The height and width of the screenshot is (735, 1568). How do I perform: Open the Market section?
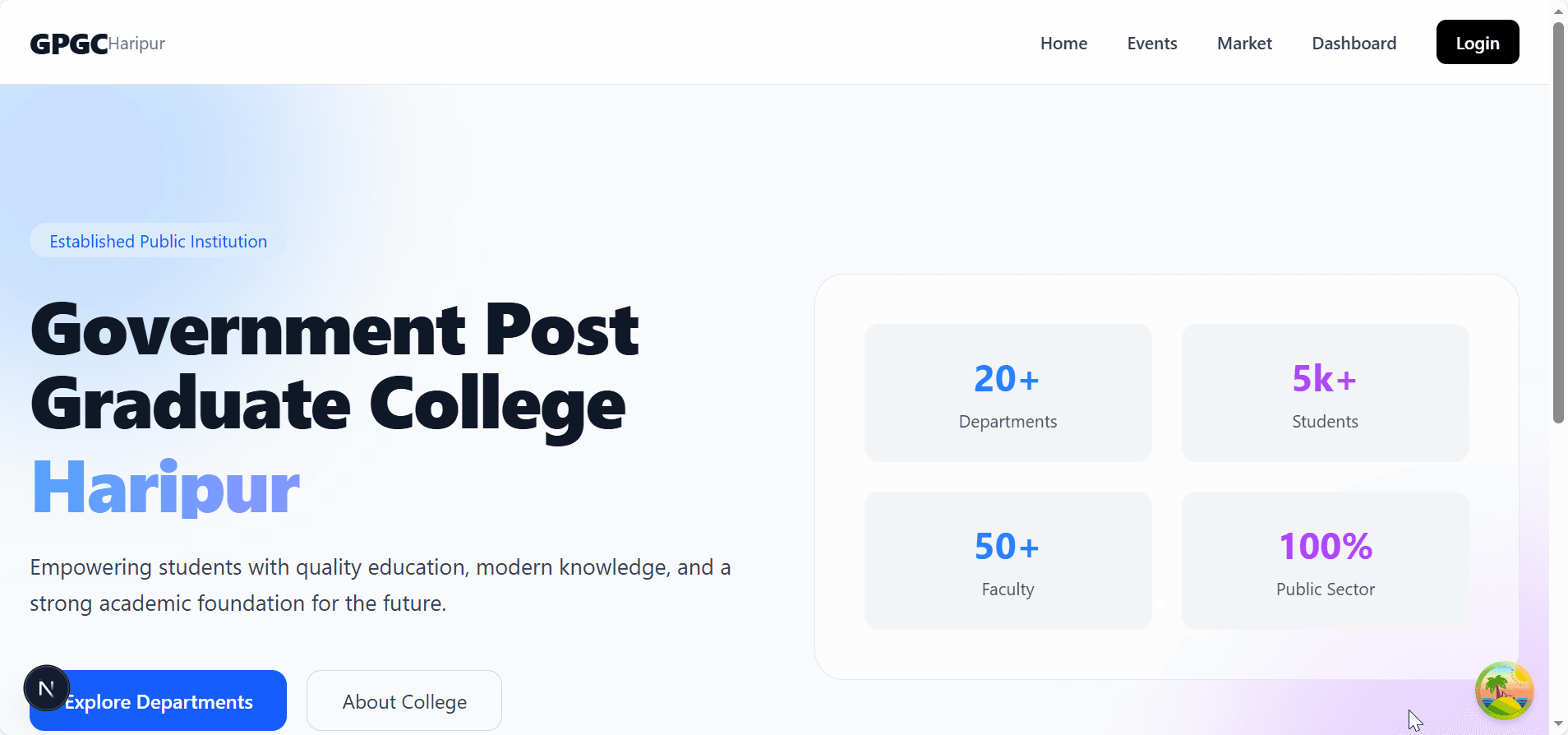pos(1243,43)
